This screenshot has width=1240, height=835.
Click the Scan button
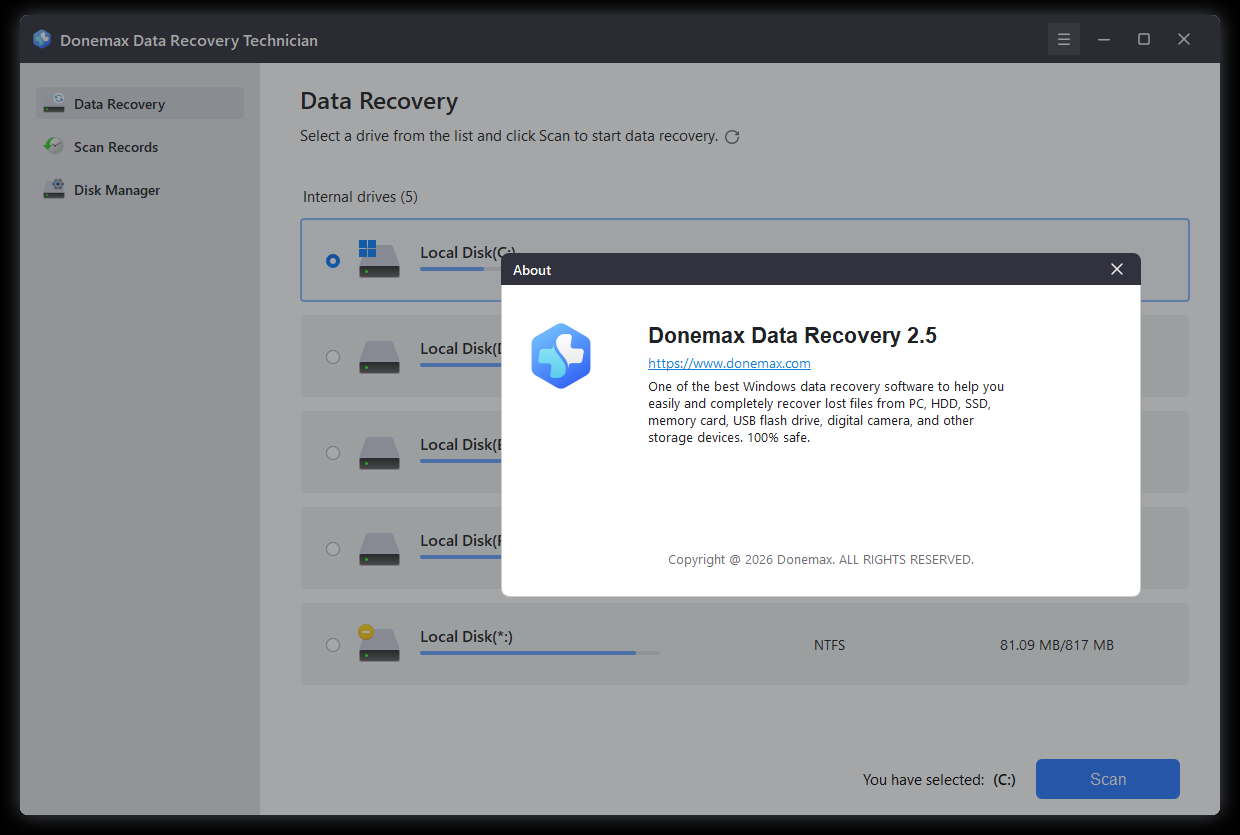pos(1108,779)
